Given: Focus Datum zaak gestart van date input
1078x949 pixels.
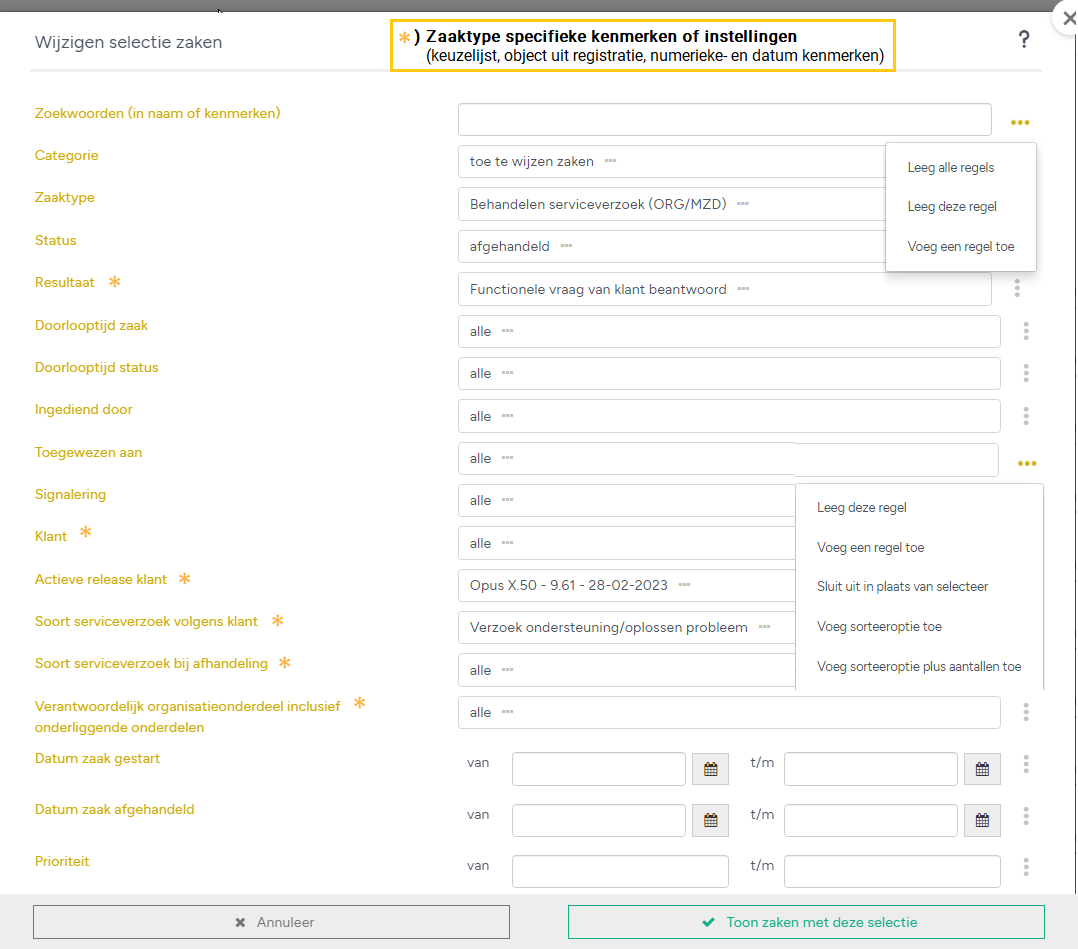Looking at the screenshot, I should pos(599,769).
